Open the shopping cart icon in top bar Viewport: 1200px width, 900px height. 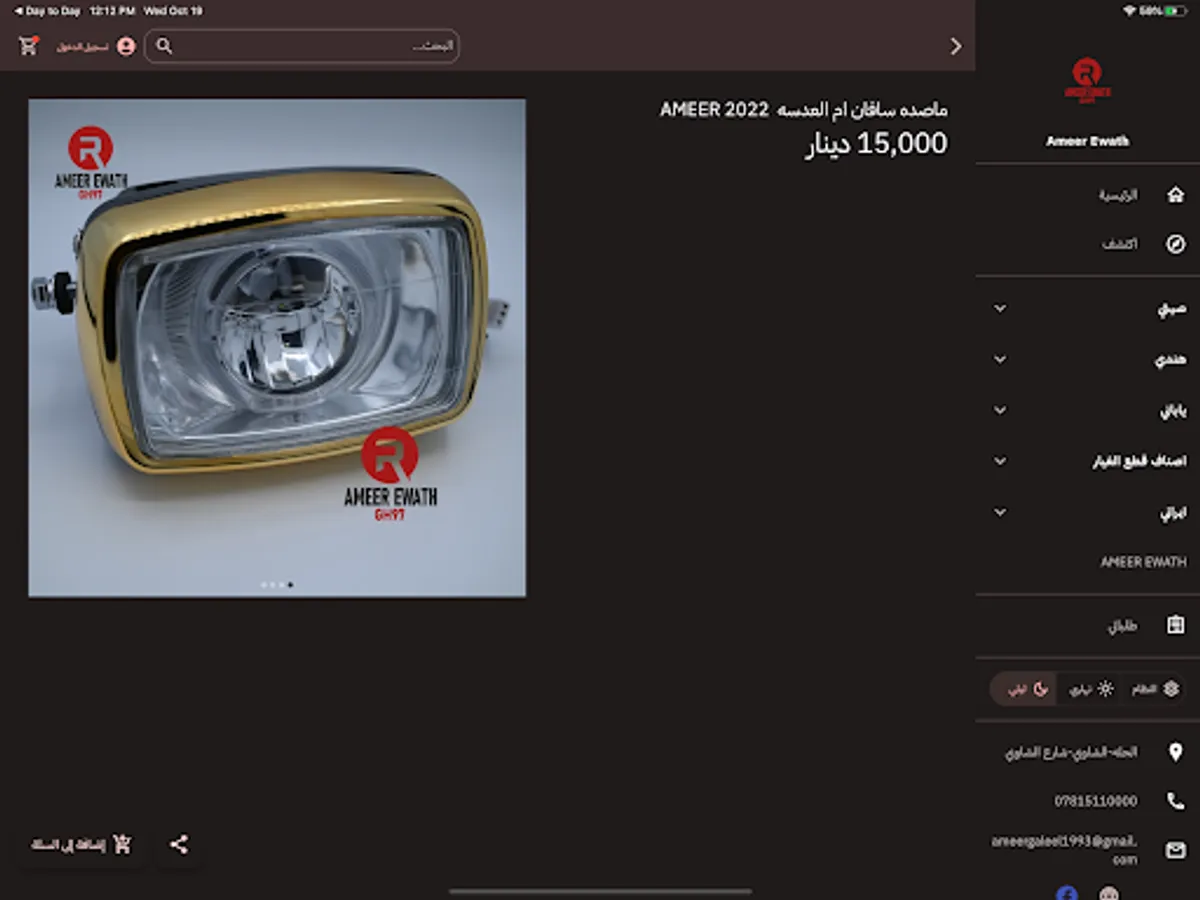[28, 45]
